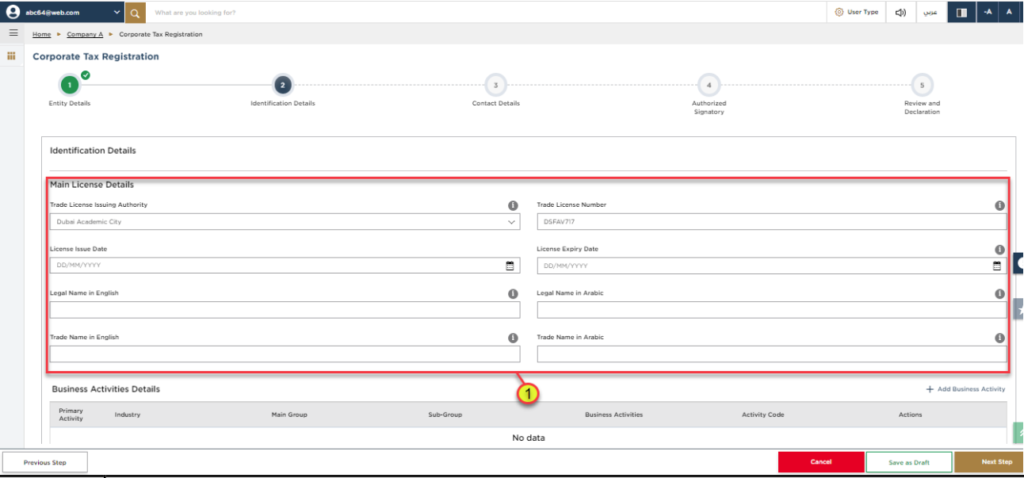Screen dimensions: 1024x478
Task: Click the License Expiry Date field
Action: [x=771, y=266]
